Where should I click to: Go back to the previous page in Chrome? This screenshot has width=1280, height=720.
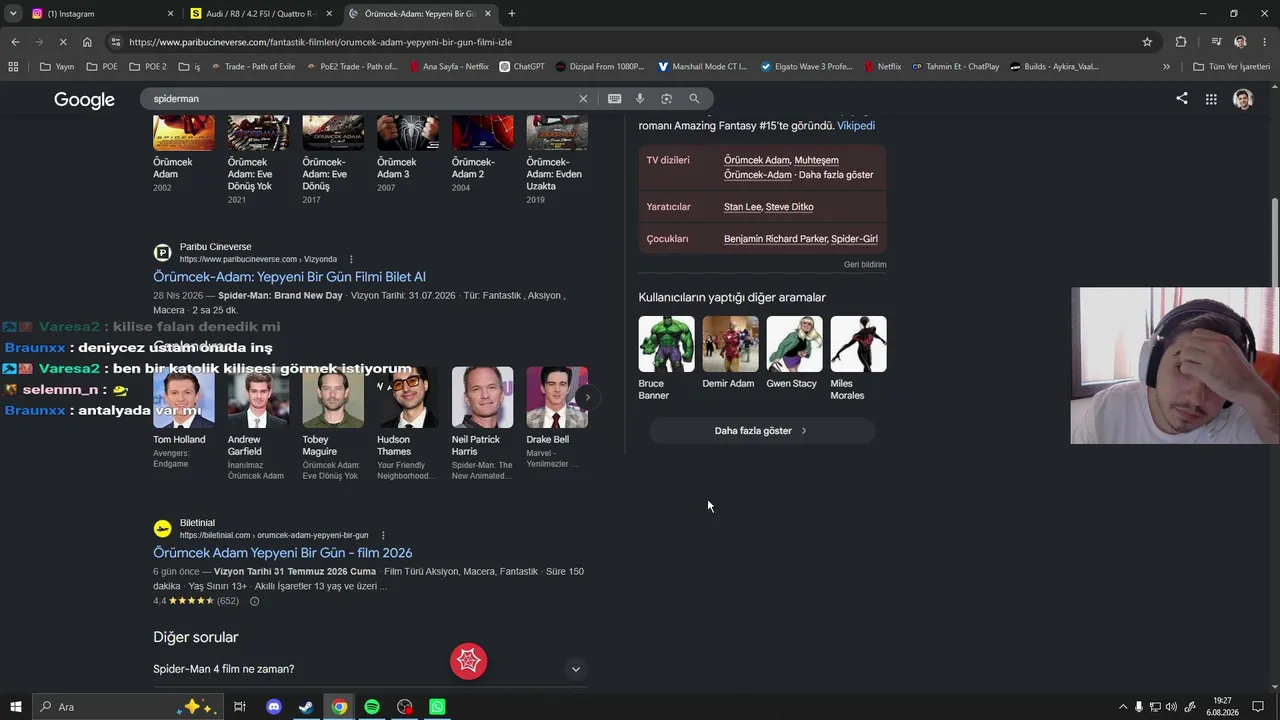(15, 42)
